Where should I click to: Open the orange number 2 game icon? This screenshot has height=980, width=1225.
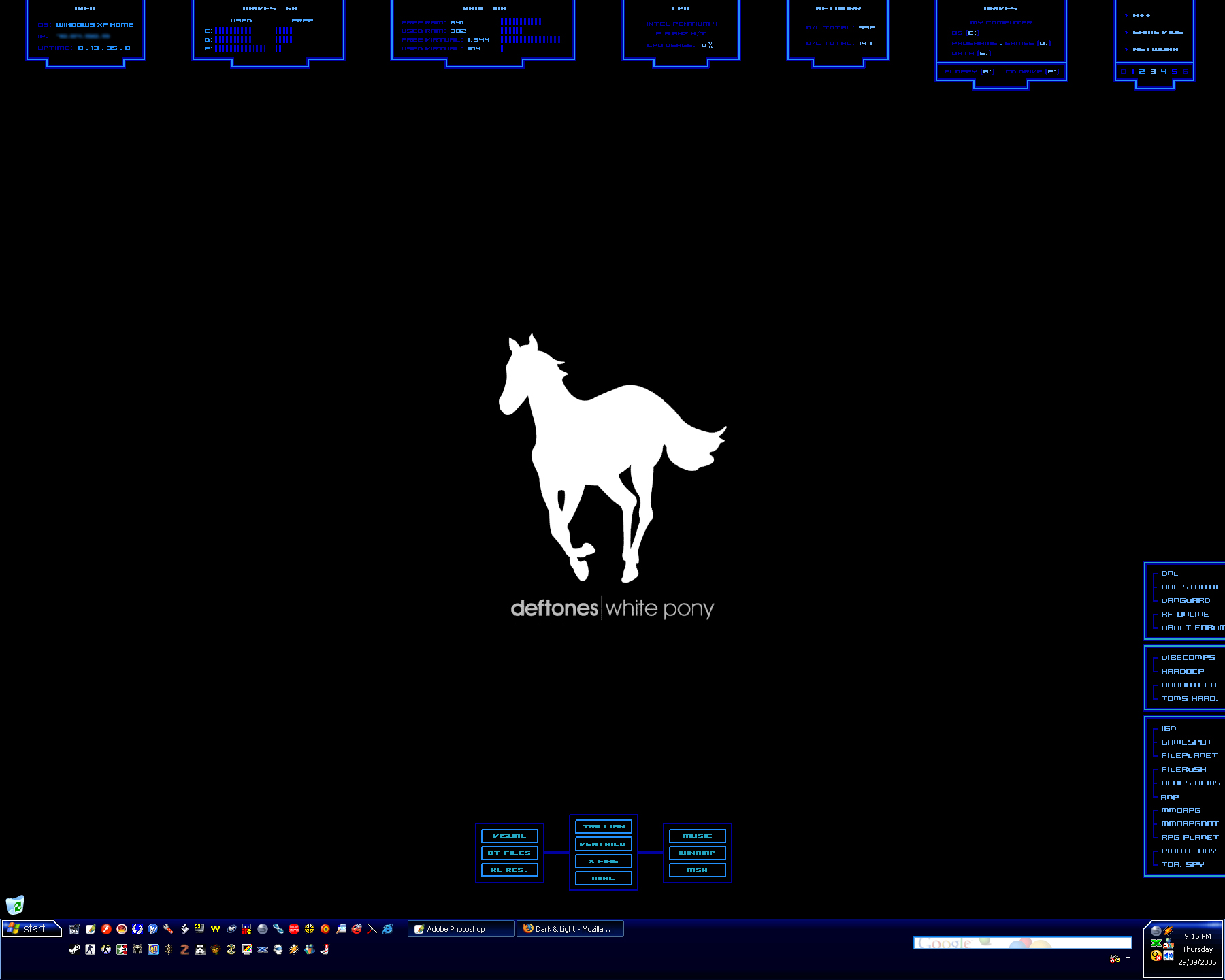(x=184, y=949)
